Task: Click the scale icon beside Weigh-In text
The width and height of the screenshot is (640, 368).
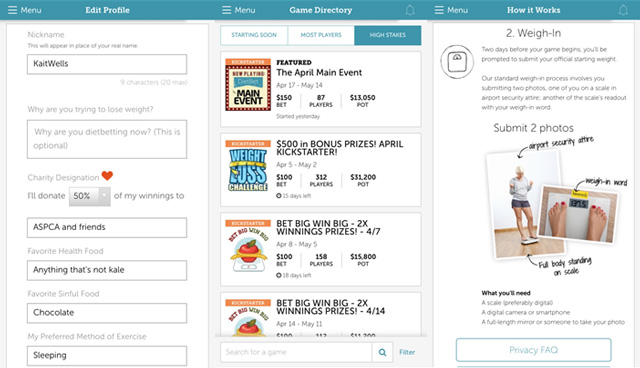Action: 457,62
